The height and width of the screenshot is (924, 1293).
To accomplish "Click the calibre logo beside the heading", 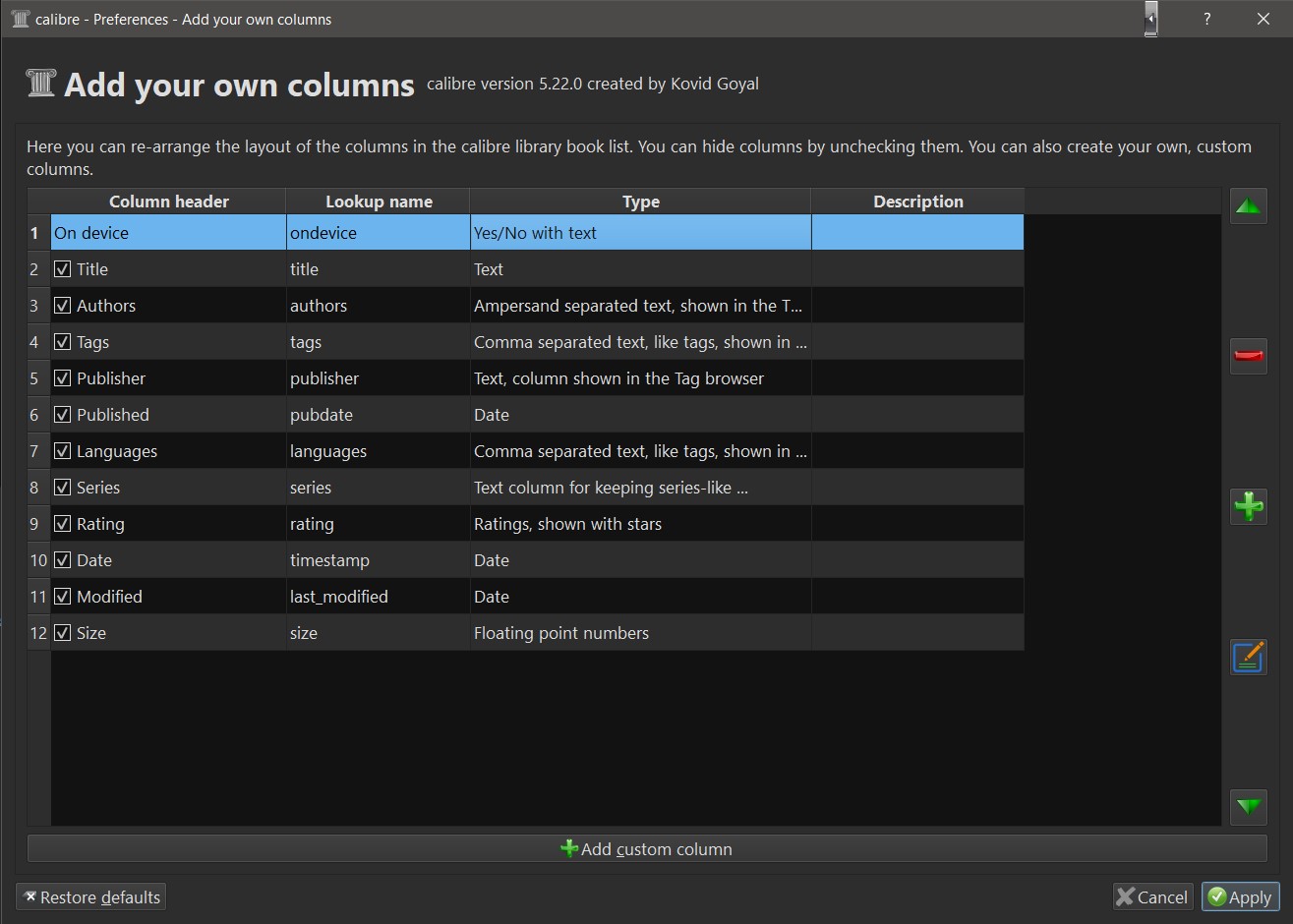I will tap(40, 85).
